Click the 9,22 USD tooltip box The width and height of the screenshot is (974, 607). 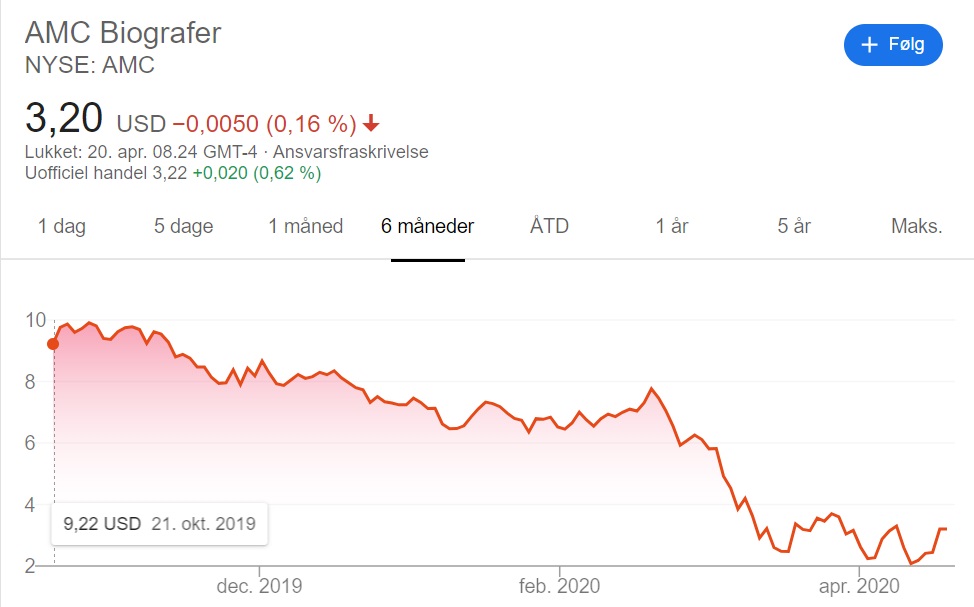point(160,524)
